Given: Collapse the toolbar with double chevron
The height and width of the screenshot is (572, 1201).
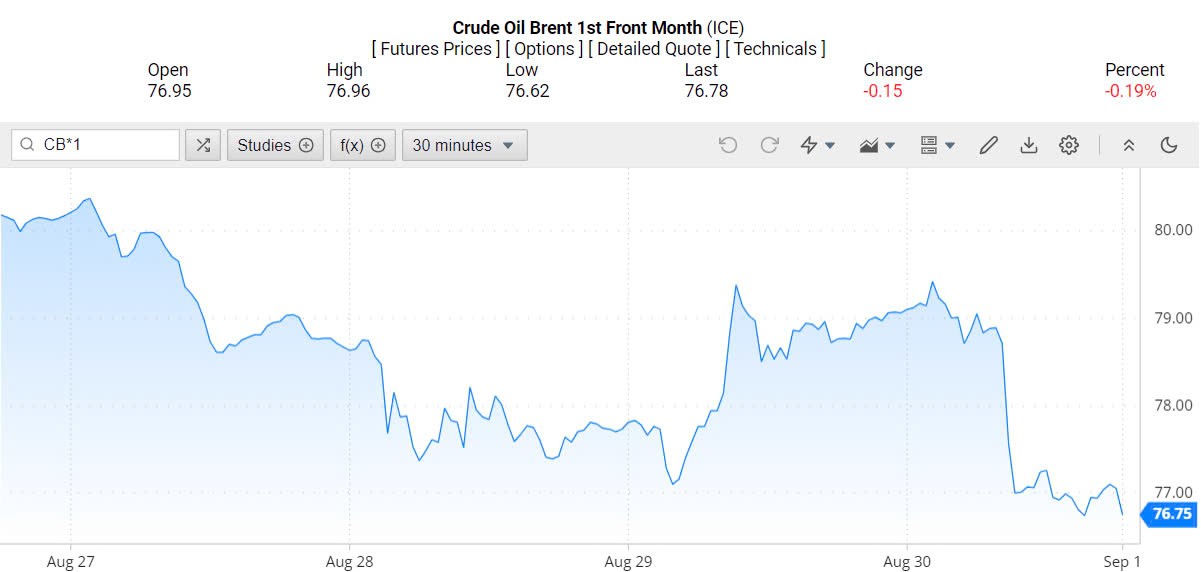Looking at the screenshot, I should point(1129,145).
